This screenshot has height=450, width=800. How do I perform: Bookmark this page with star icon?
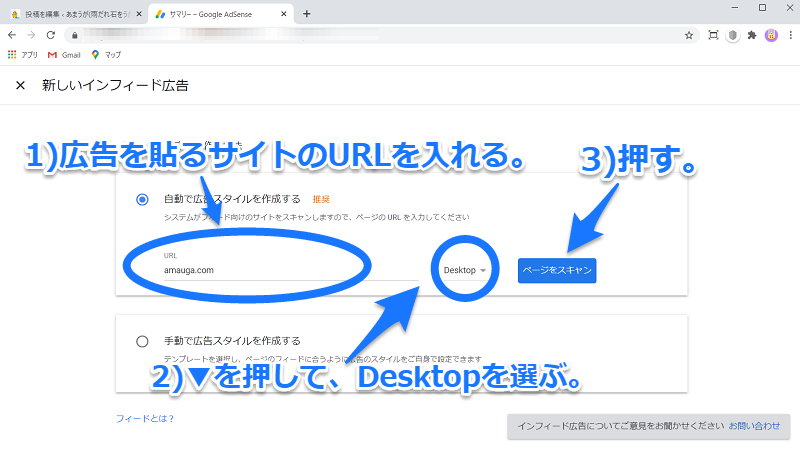689,34
